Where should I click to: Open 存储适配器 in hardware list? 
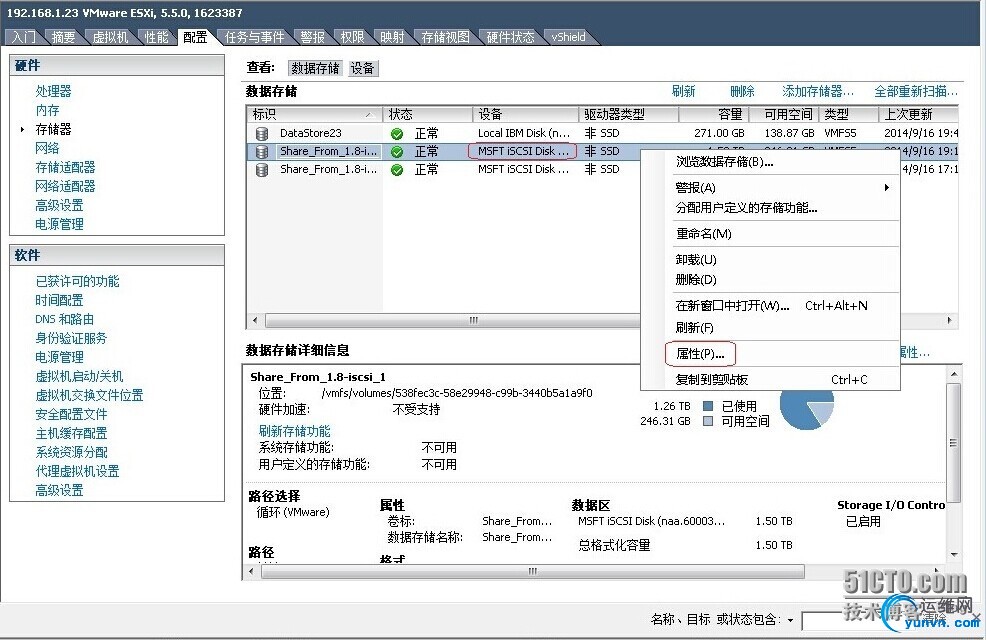(x=65, y=167)
